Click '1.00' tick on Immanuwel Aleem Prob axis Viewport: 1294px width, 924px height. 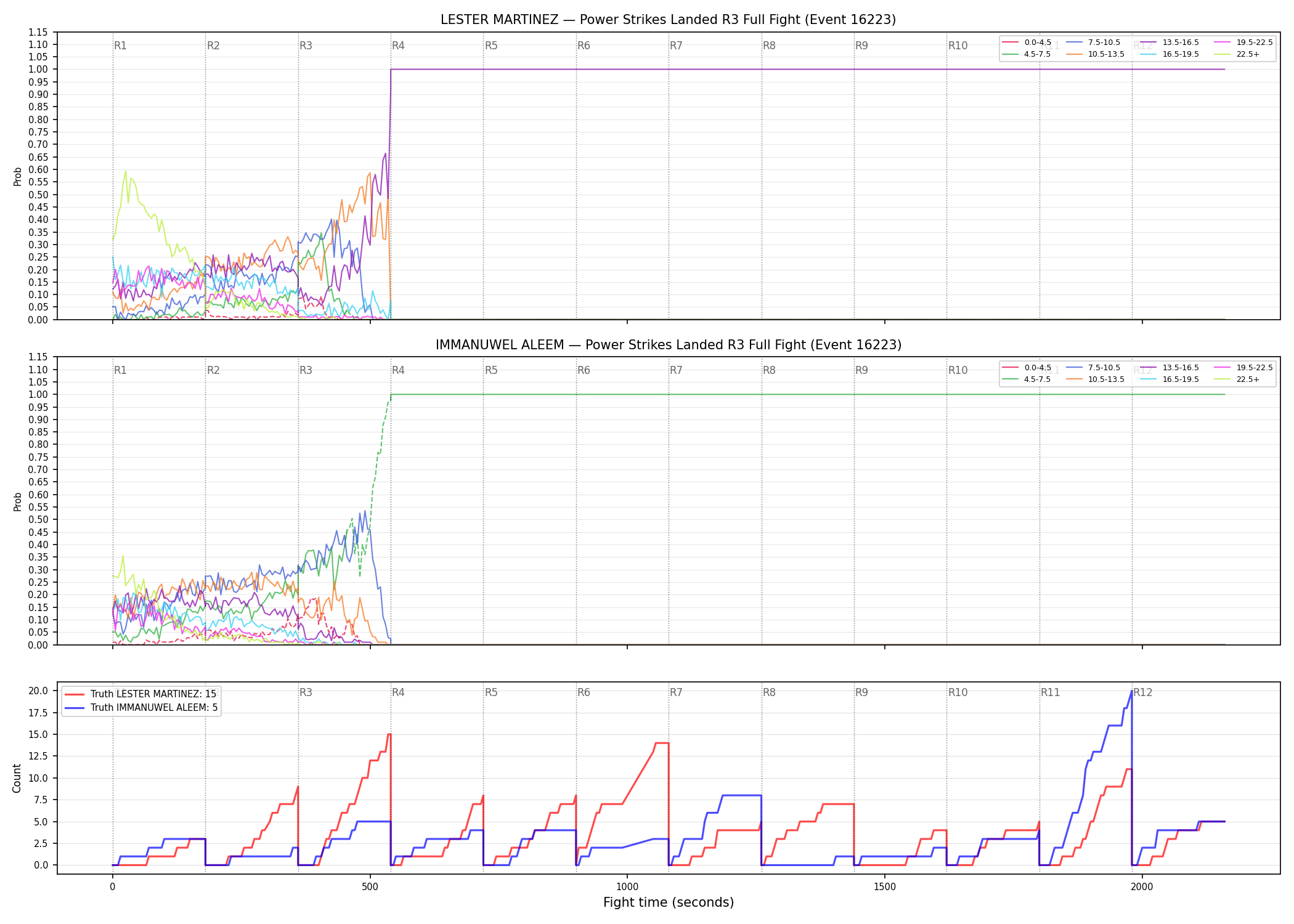38,395
